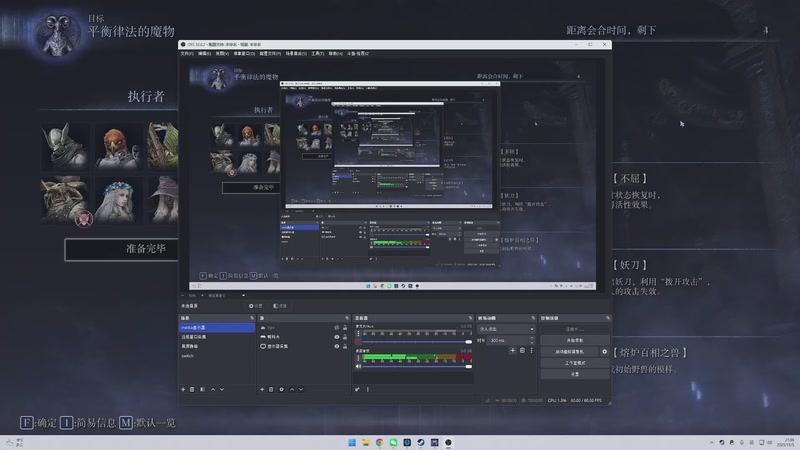
Task: Move the selected source up
Action: point(292,389)
